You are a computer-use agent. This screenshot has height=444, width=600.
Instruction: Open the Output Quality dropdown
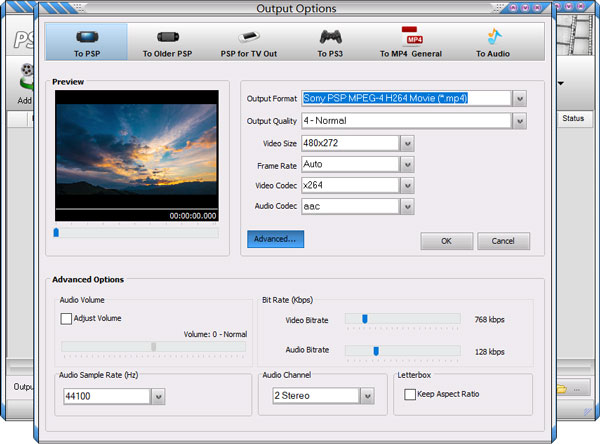point(519,121)
